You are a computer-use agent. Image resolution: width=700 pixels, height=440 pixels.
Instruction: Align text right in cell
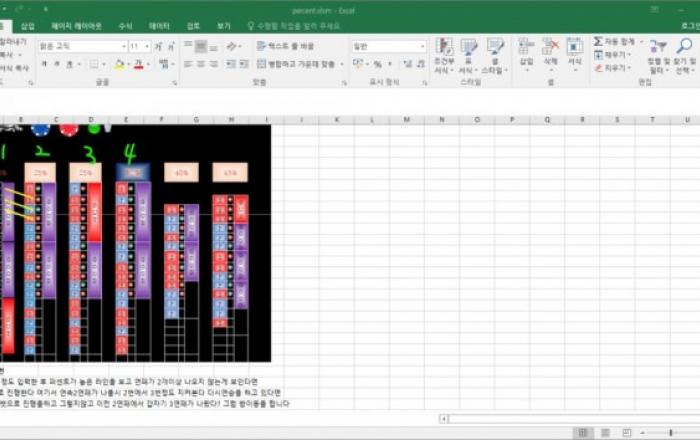[214, 64]
